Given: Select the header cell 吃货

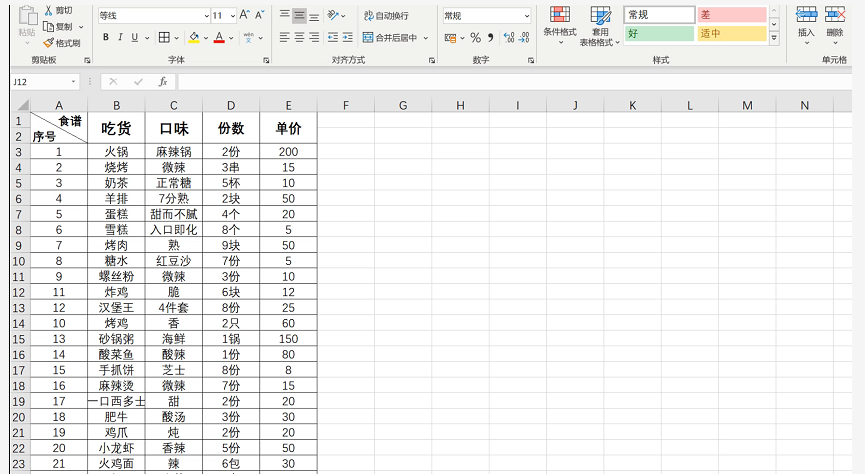Looking at the screenshot, I should (x=116, y=128).
